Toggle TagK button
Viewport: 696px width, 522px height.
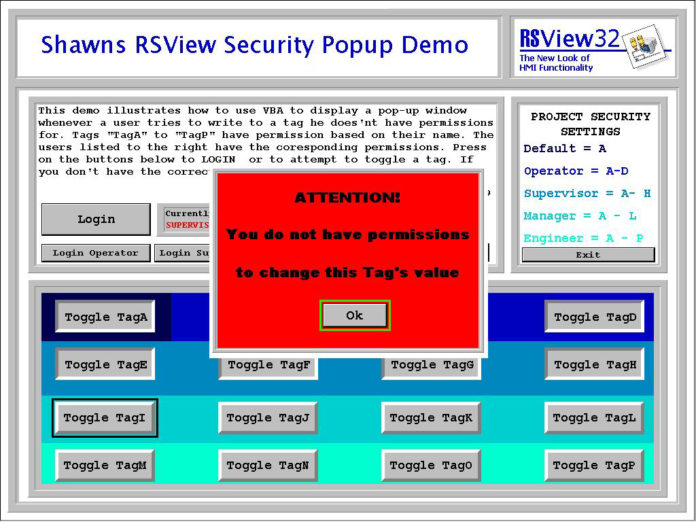(431, 418)
